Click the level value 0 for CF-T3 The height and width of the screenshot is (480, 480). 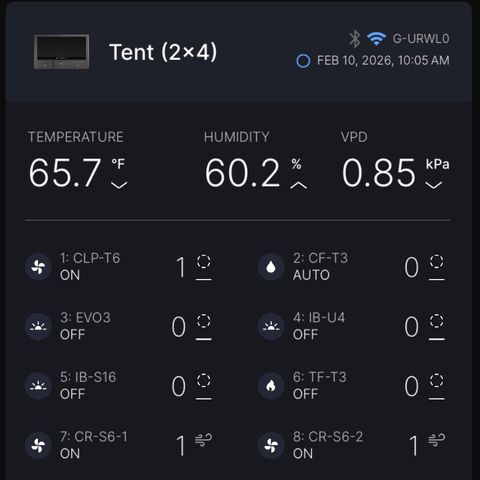pyautogui.click(x=411, y=267)
